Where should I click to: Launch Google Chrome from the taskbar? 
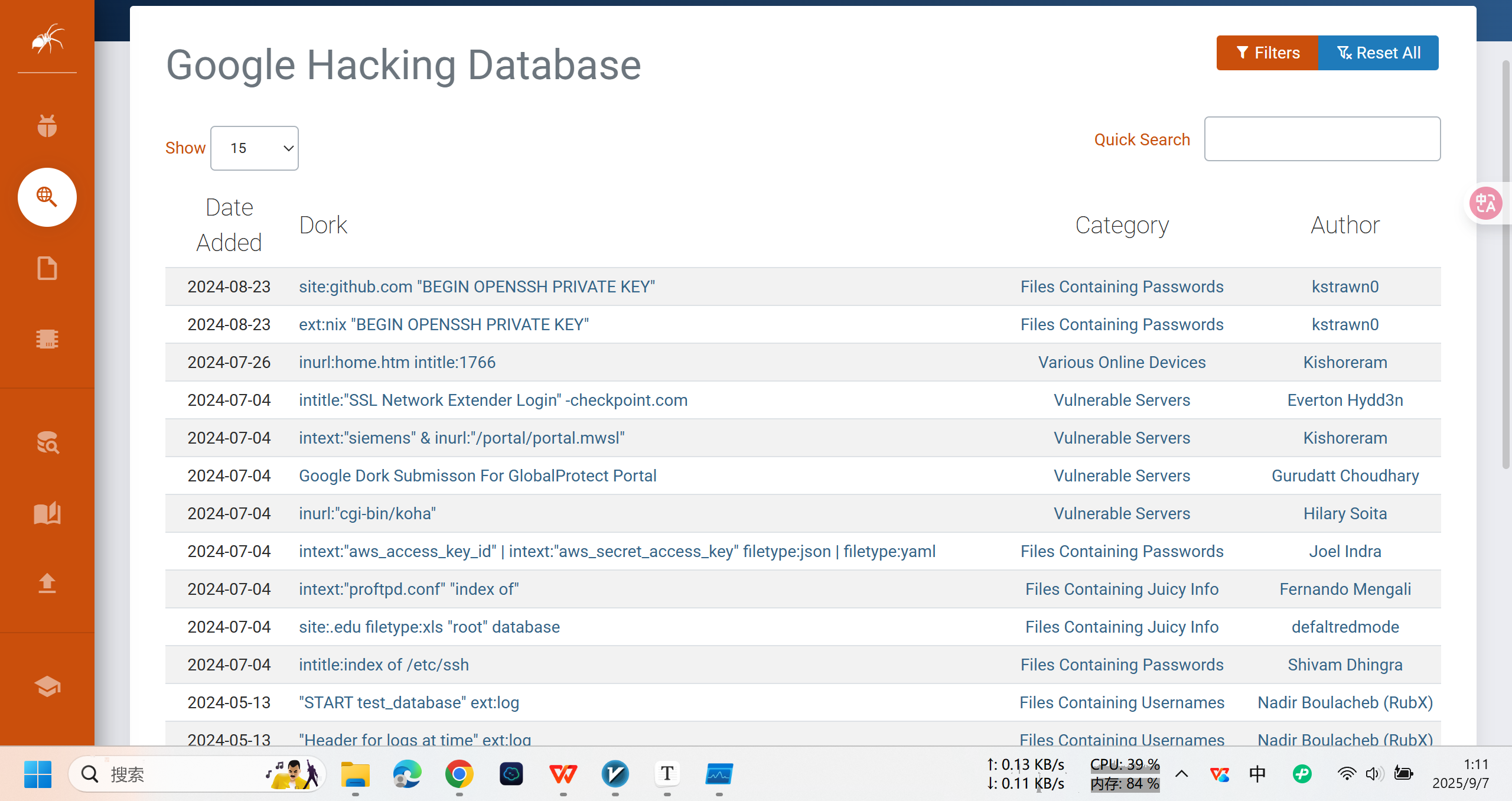click(x=459, y=774)
